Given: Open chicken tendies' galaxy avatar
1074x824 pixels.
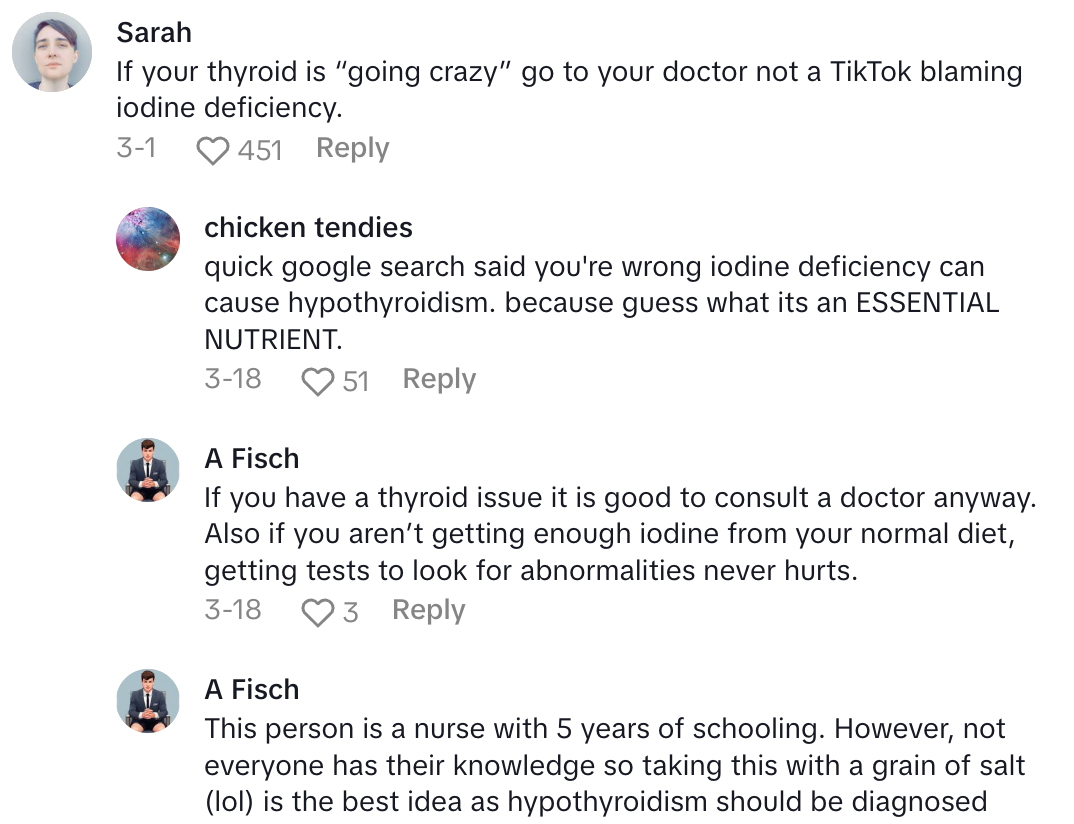Looking at the screenshot, I should pyautogui.click(x=148, y=239).
